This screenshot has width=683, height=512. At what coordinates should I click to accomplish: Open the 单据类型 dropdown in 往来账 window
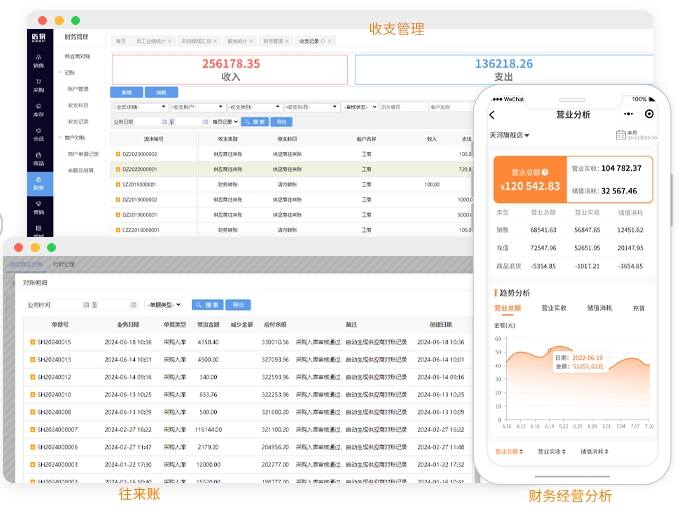click(x=163, y=305)
